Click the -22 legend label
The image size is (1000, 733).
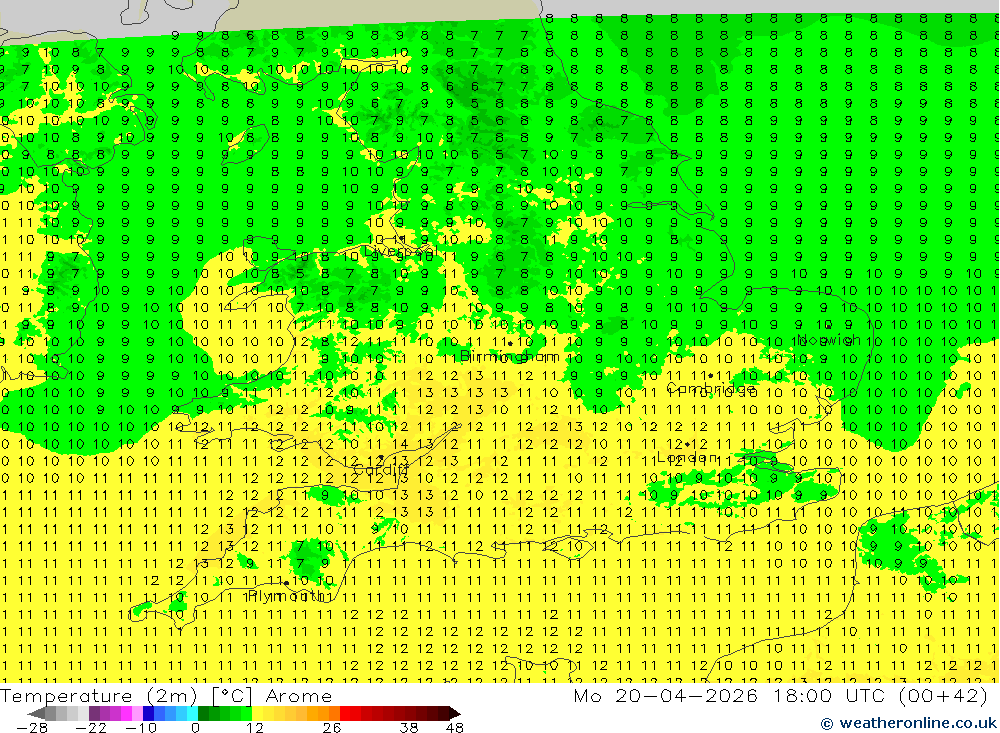[91, 728]
